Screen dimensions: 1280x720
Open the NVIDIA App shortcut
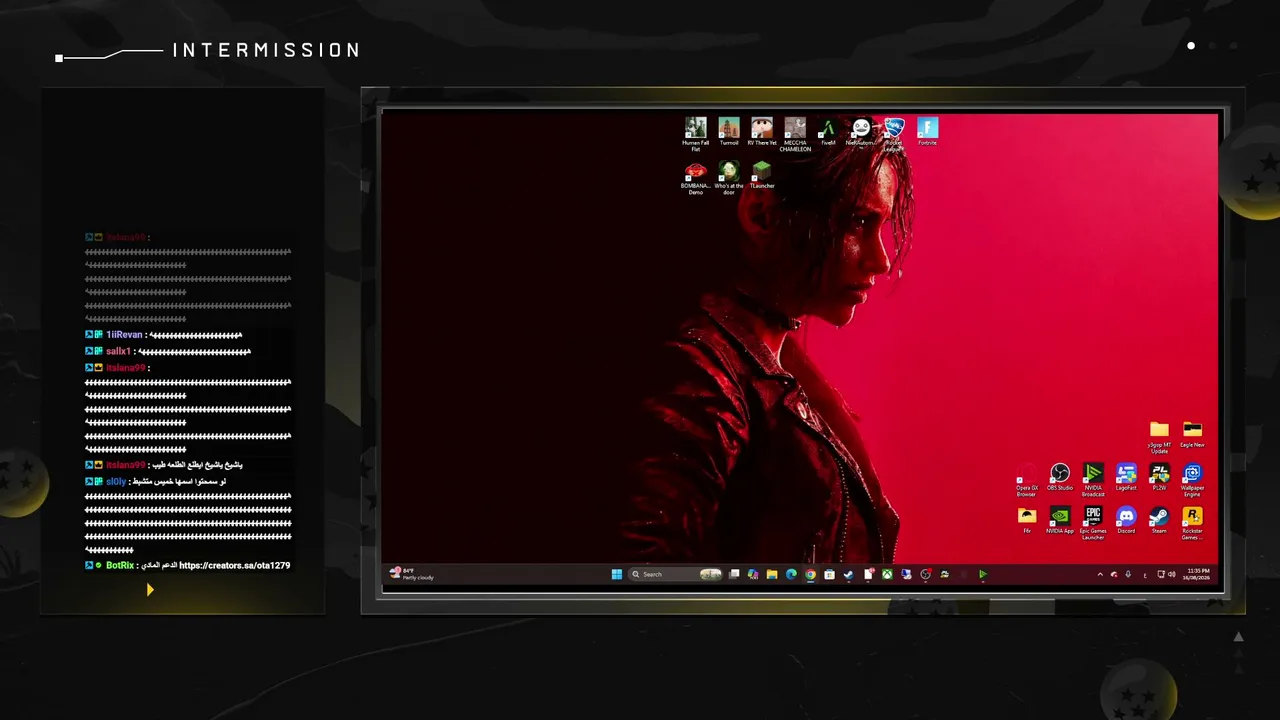pyautogui.click(x=1060, y=520)
